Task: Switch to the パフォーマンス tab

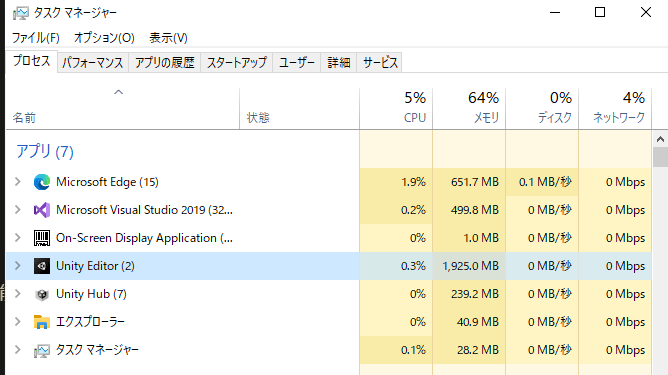Action: [x=92, y=63]
